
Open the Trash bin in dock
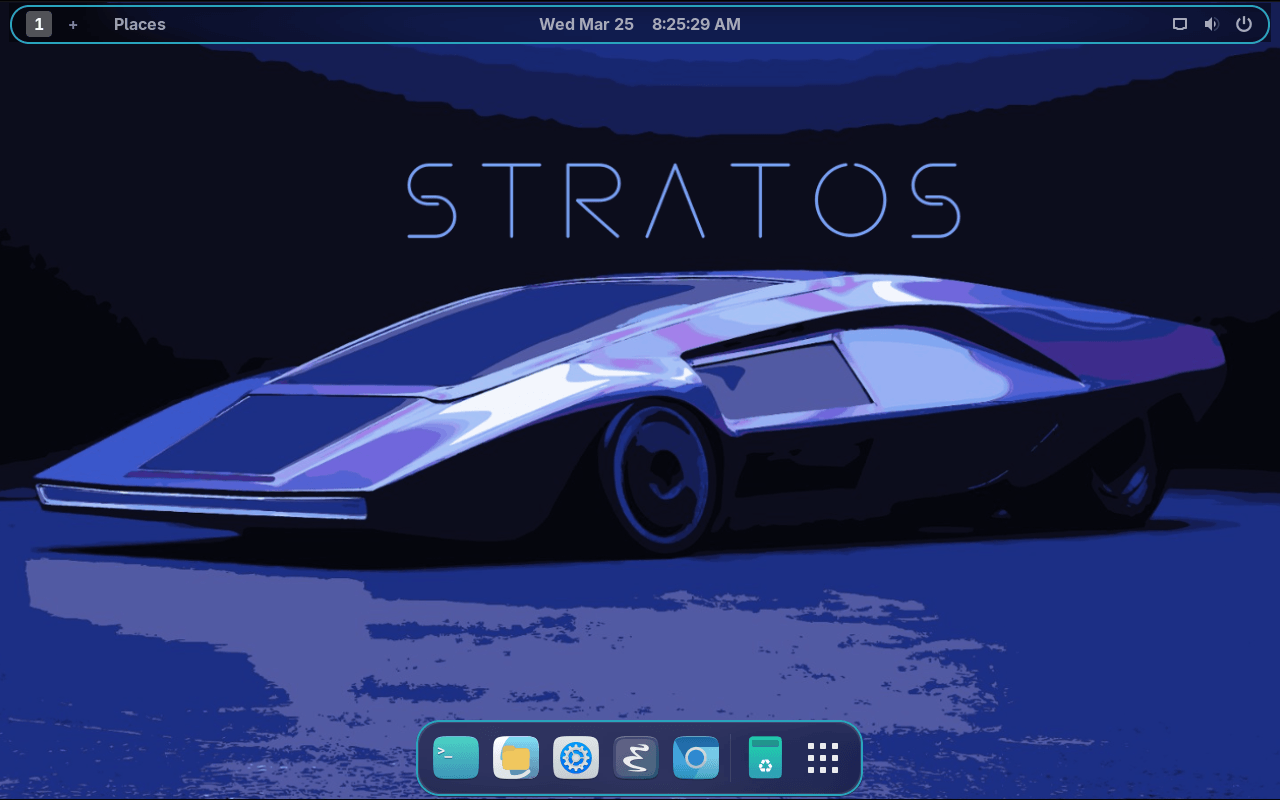tap(765, 758)
